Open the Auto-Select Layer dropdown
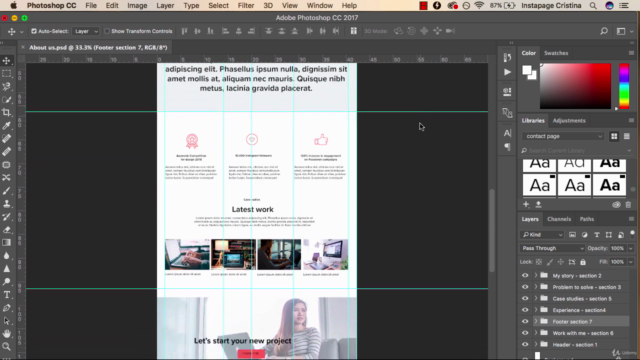The image size is (640, 360). (x=86, y=31)
